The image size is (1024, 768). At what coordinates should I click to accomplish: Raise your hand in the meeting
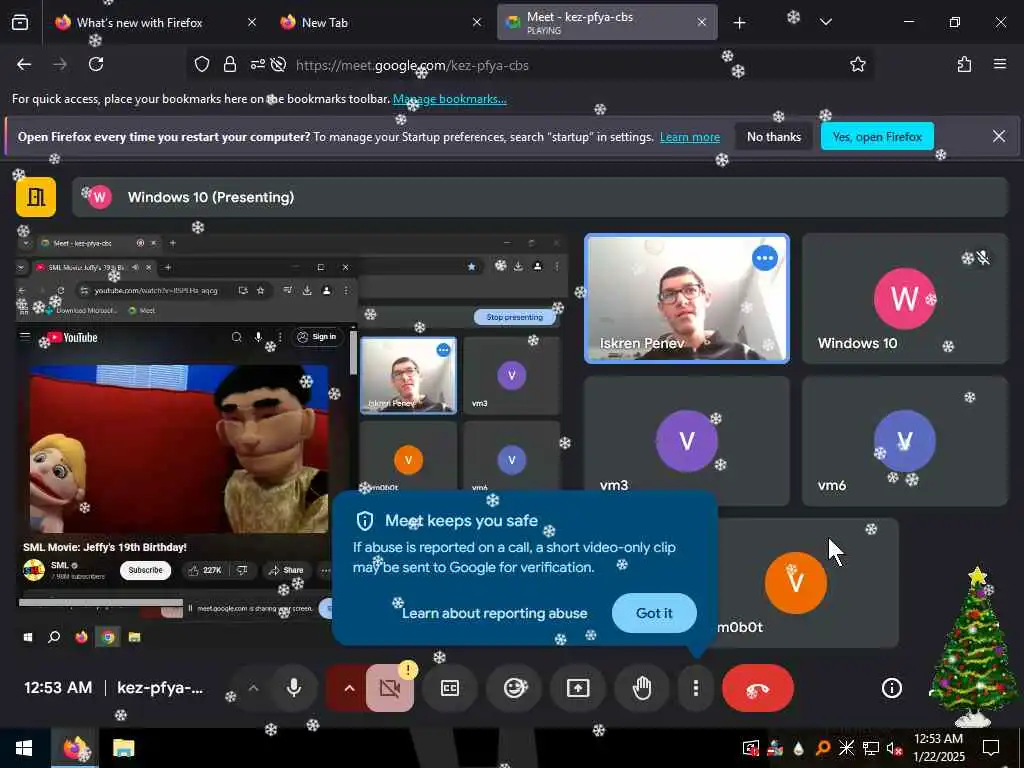click(x=642, y=688)
